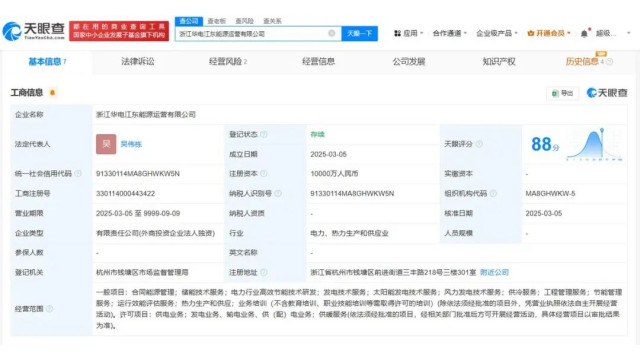Image resolution: width=640 pixels, height=360 pixels.
Task: Click the orange badge icon beside 工商信息
Action: 52,93
